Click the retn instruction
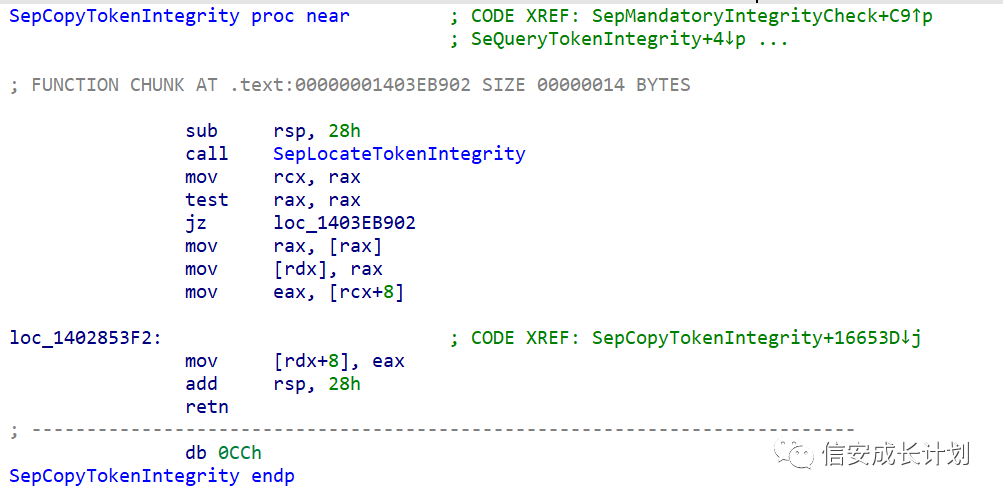Screen dimensions: 1003x498 (x=207, y=407)
